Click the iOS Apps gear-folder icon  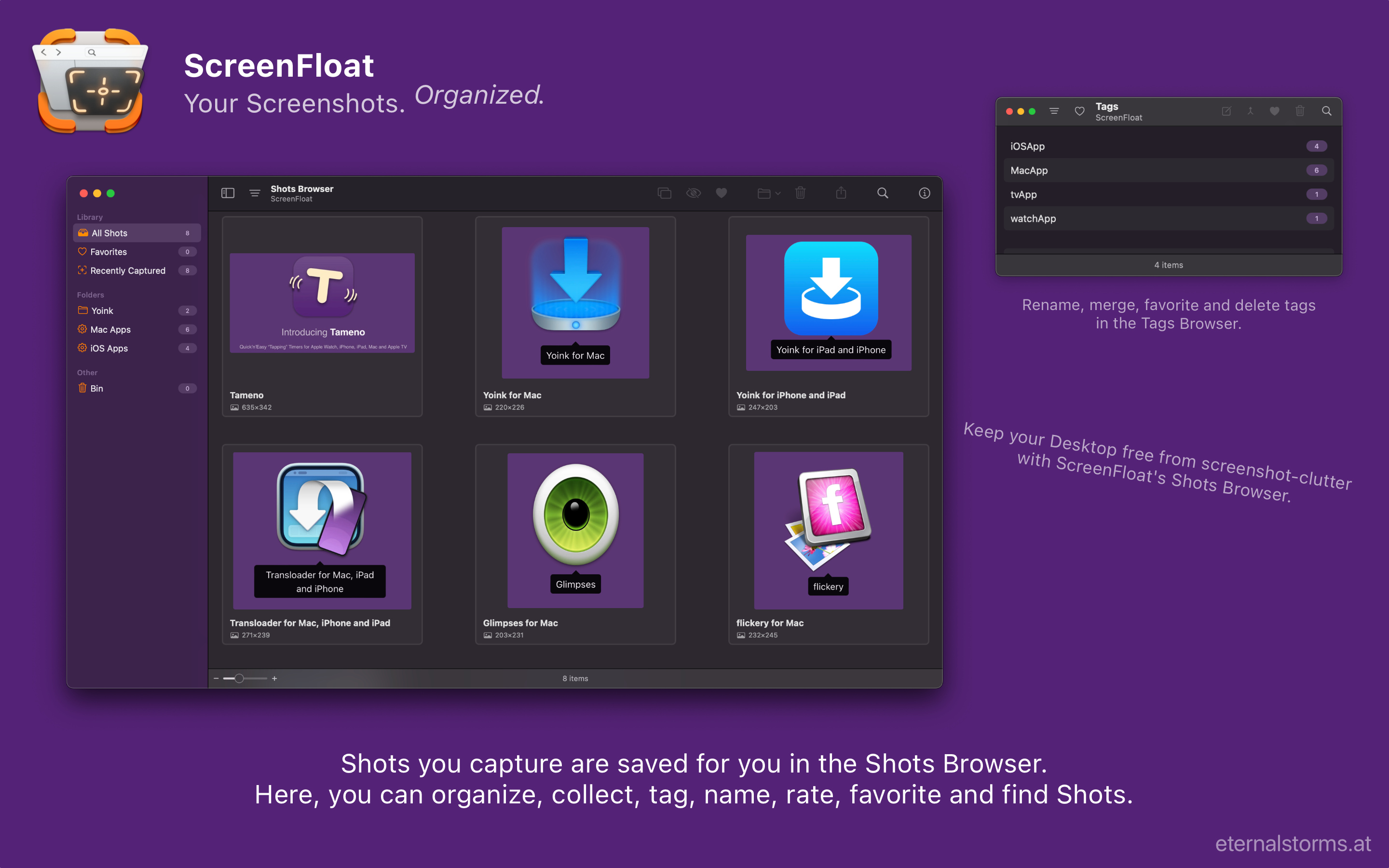(x=82, y=349)
